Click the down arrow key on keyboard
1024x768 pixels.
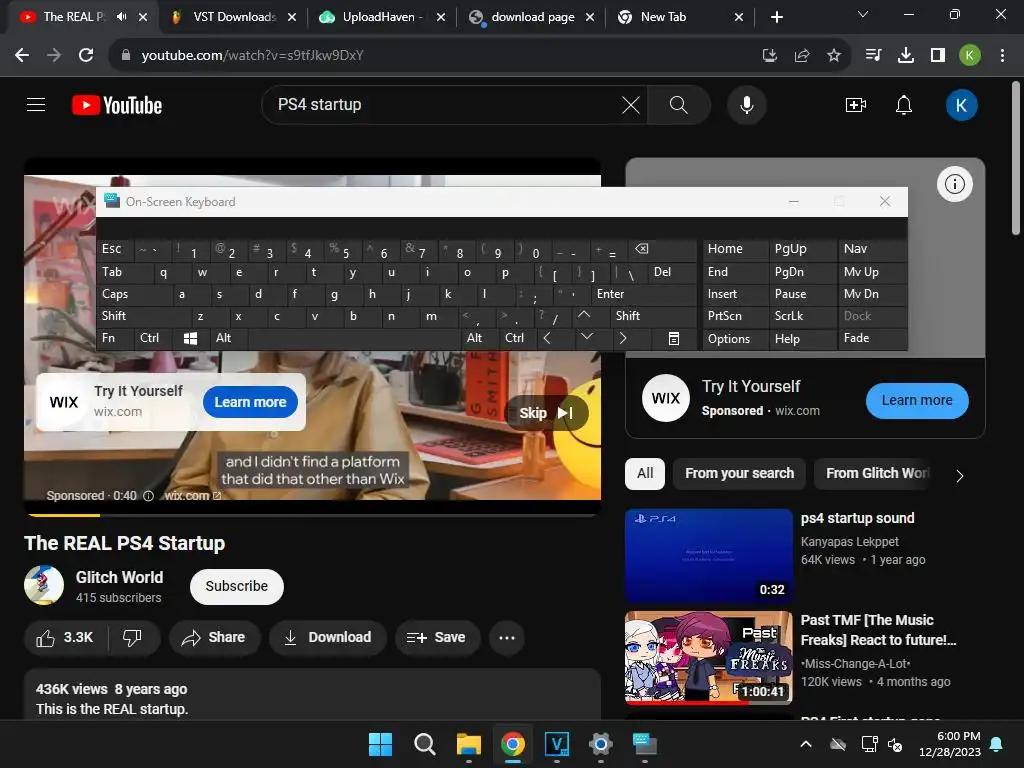pyautogui.click(x=587, y=338)
